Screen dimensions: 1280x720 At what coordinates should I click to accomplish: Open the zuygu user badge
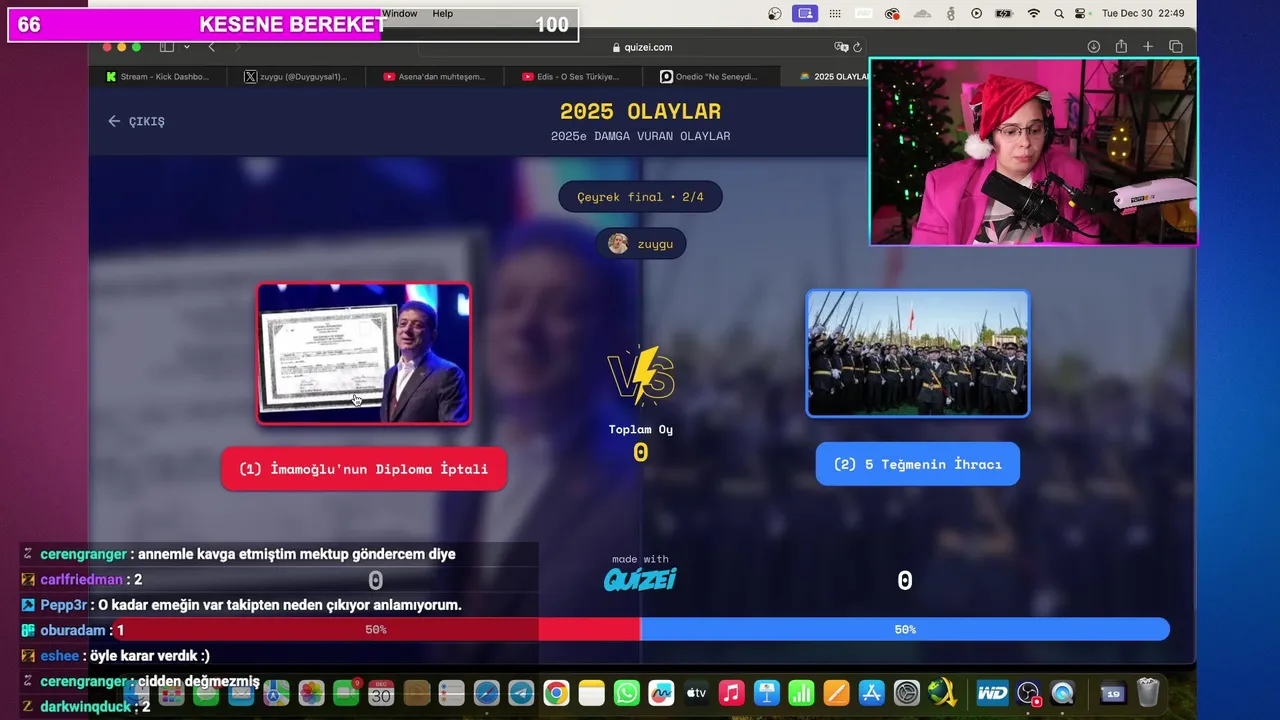[641, 244]
